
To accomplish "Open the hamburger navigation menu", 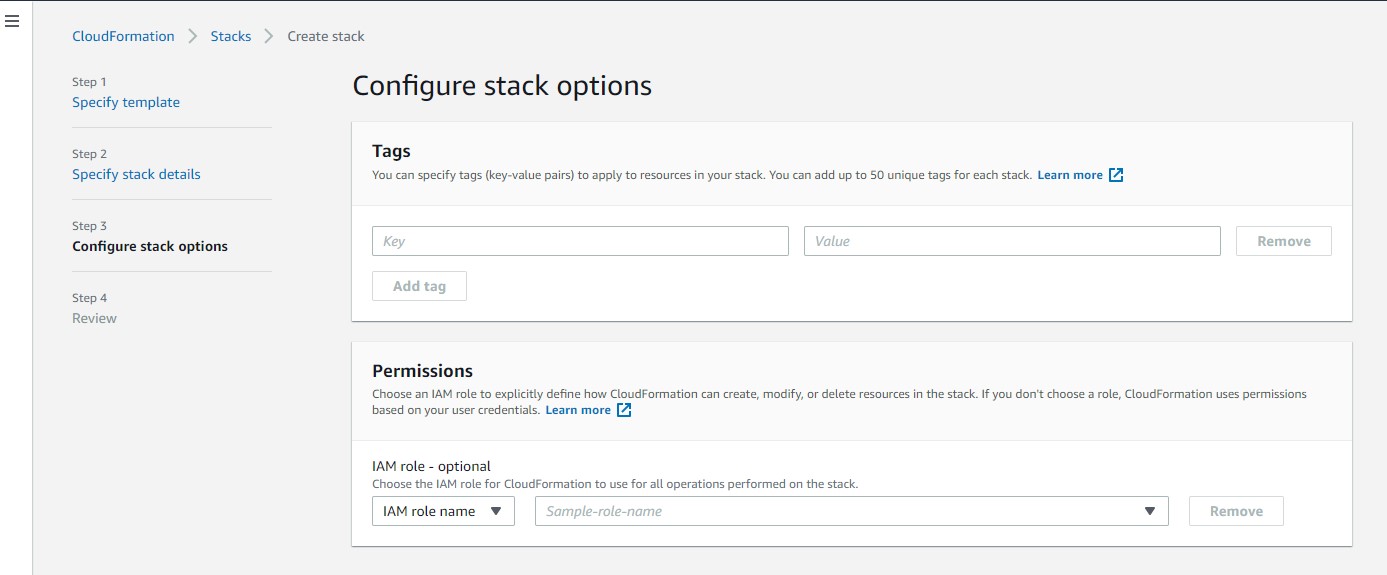I will (x=12, y=21).
